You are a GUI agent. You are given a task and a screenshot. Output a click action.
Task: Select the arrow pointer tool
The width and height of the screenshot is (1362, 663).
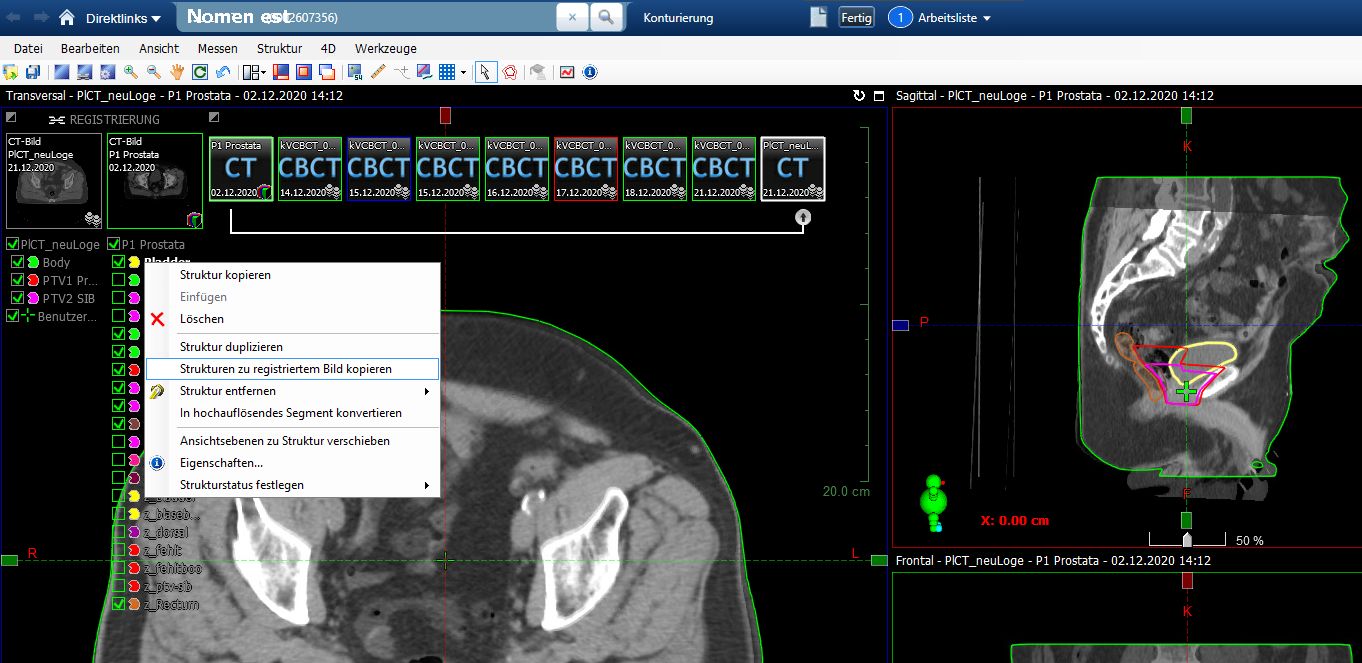tap(485, 72)
